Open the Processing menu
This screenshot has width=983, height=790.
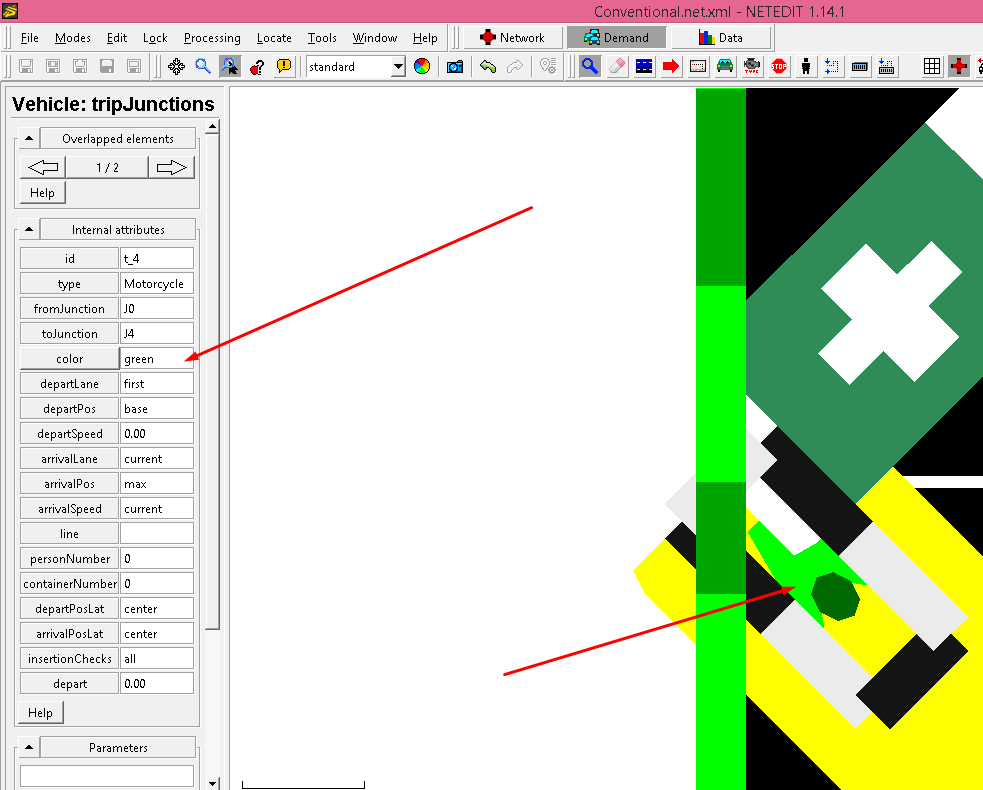(212, 38)
